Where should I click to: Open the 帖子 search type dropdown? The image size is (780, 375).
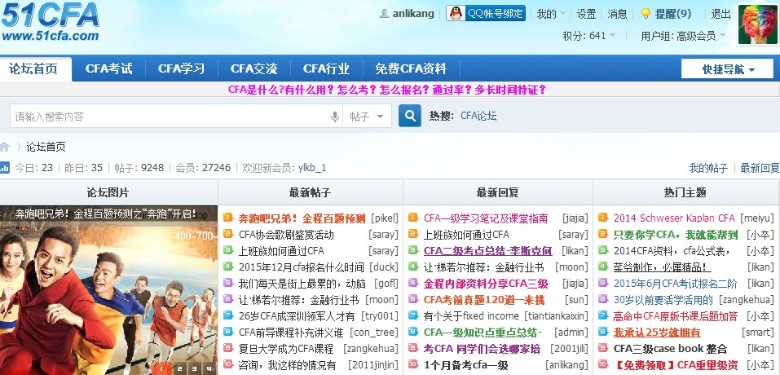[x=367, y=117]
